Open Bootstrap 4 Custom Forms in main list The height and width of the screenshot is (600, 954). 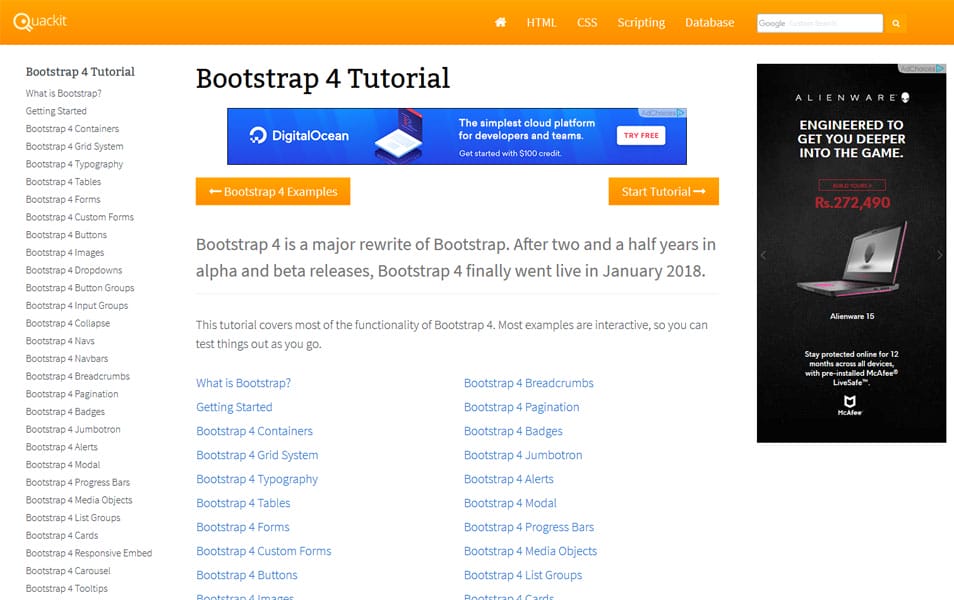tap(263, 551)
